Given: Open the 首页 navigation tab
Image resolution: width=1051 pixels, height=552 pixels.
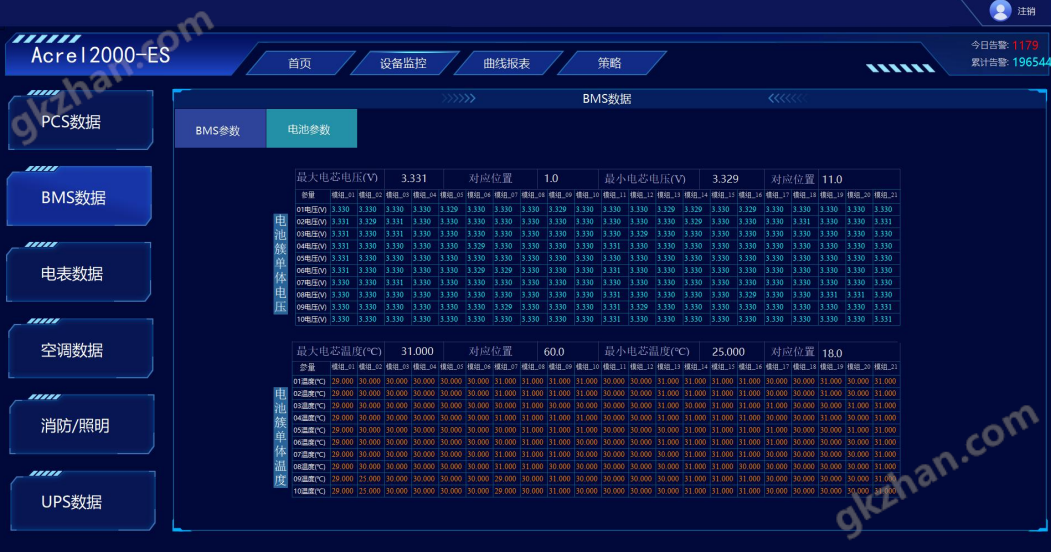Looking at the screenshot, I should pos(300,63).
